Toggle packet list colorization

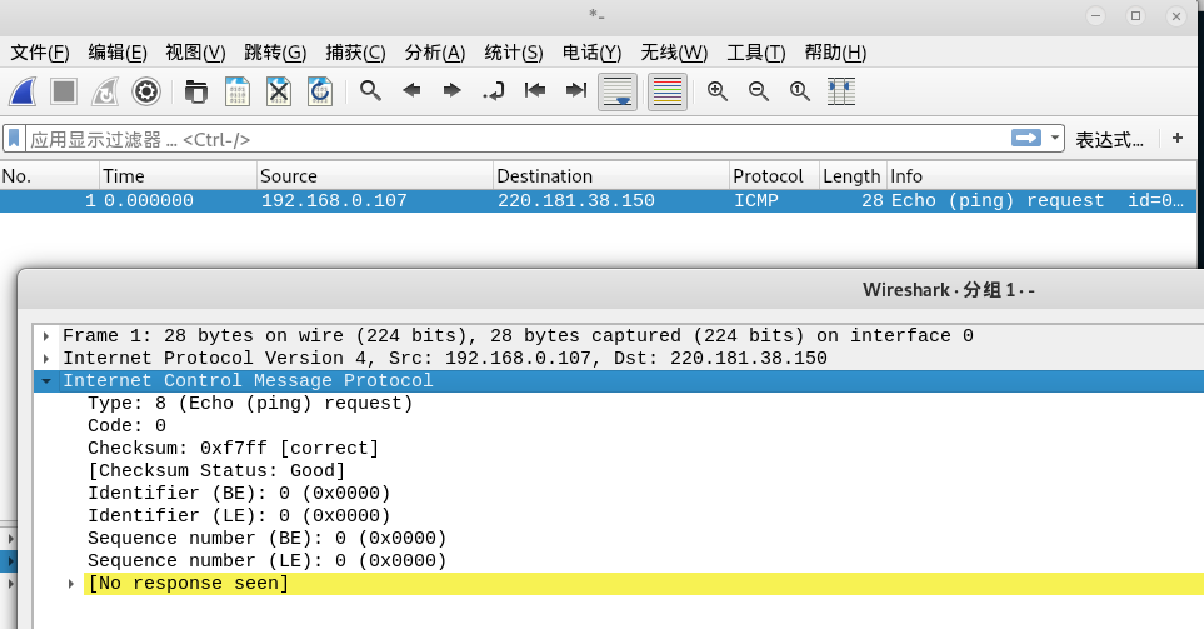coord(668,92)
